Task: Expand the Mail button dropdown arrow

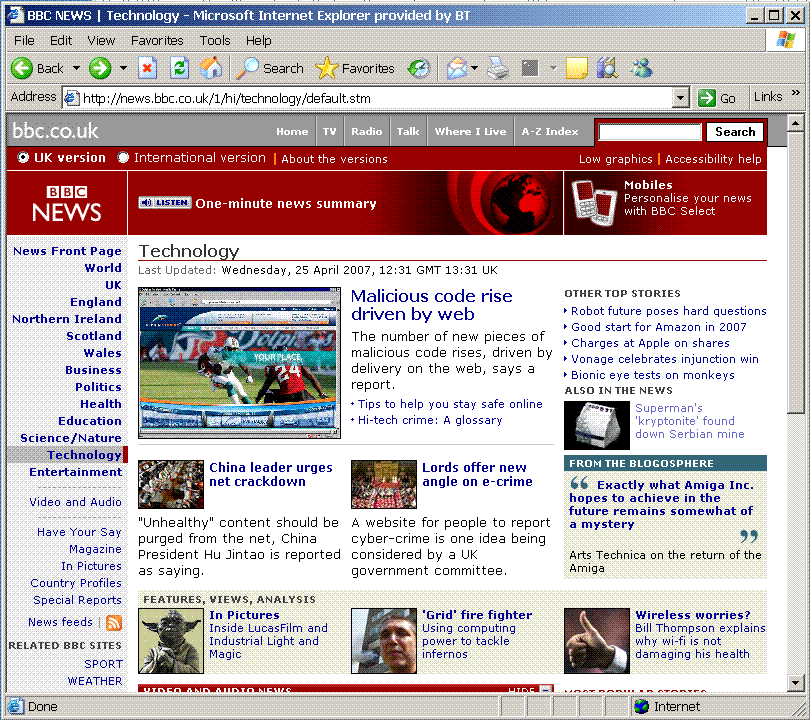Action: pyautogui.click(x=475, y=68)
